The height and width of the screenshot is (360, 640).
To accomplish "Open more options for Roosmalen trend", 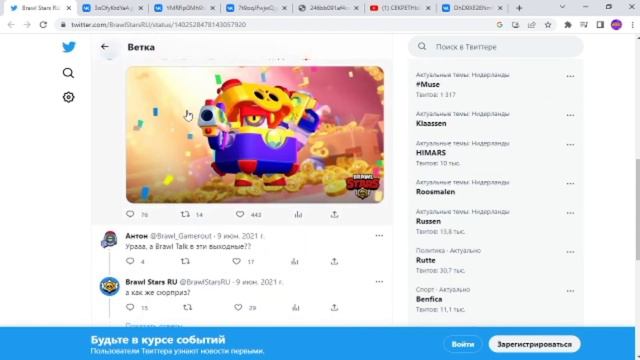I will click(x=570, y=184).
